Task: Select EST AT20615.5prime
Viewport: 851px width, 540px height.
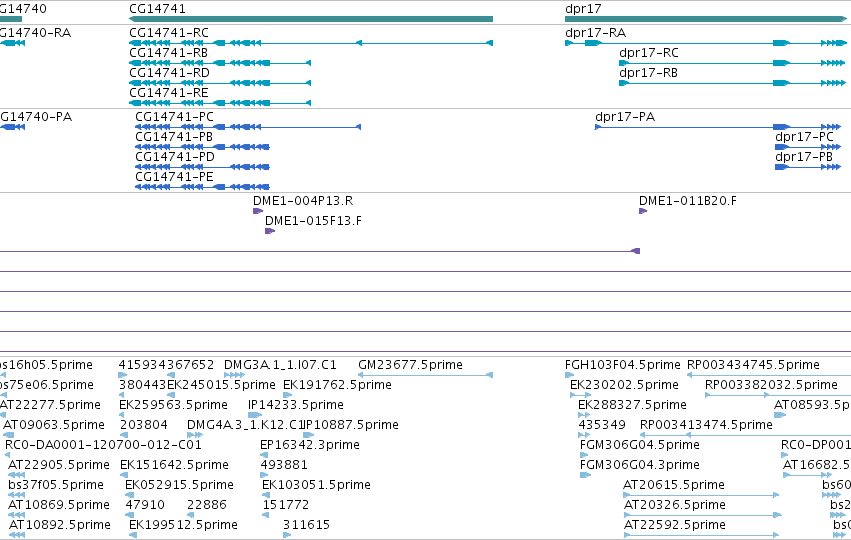Action: pyautogui.click(x=674, y=485)
